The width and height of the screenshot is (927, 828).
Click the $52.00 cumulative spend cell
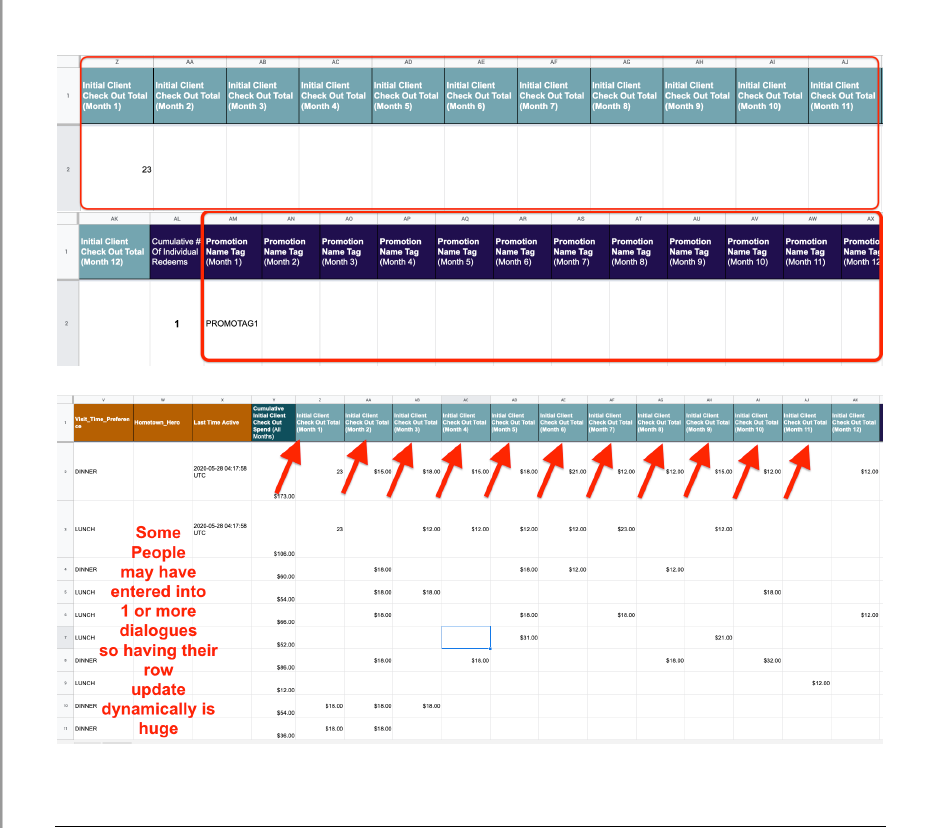[x=274, y=638]
